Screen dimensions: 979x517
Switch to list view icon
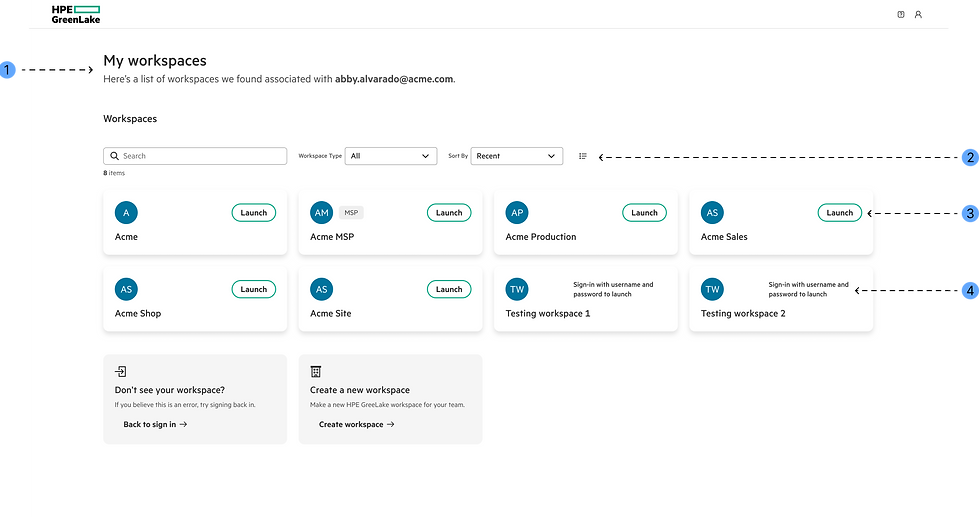583,156
